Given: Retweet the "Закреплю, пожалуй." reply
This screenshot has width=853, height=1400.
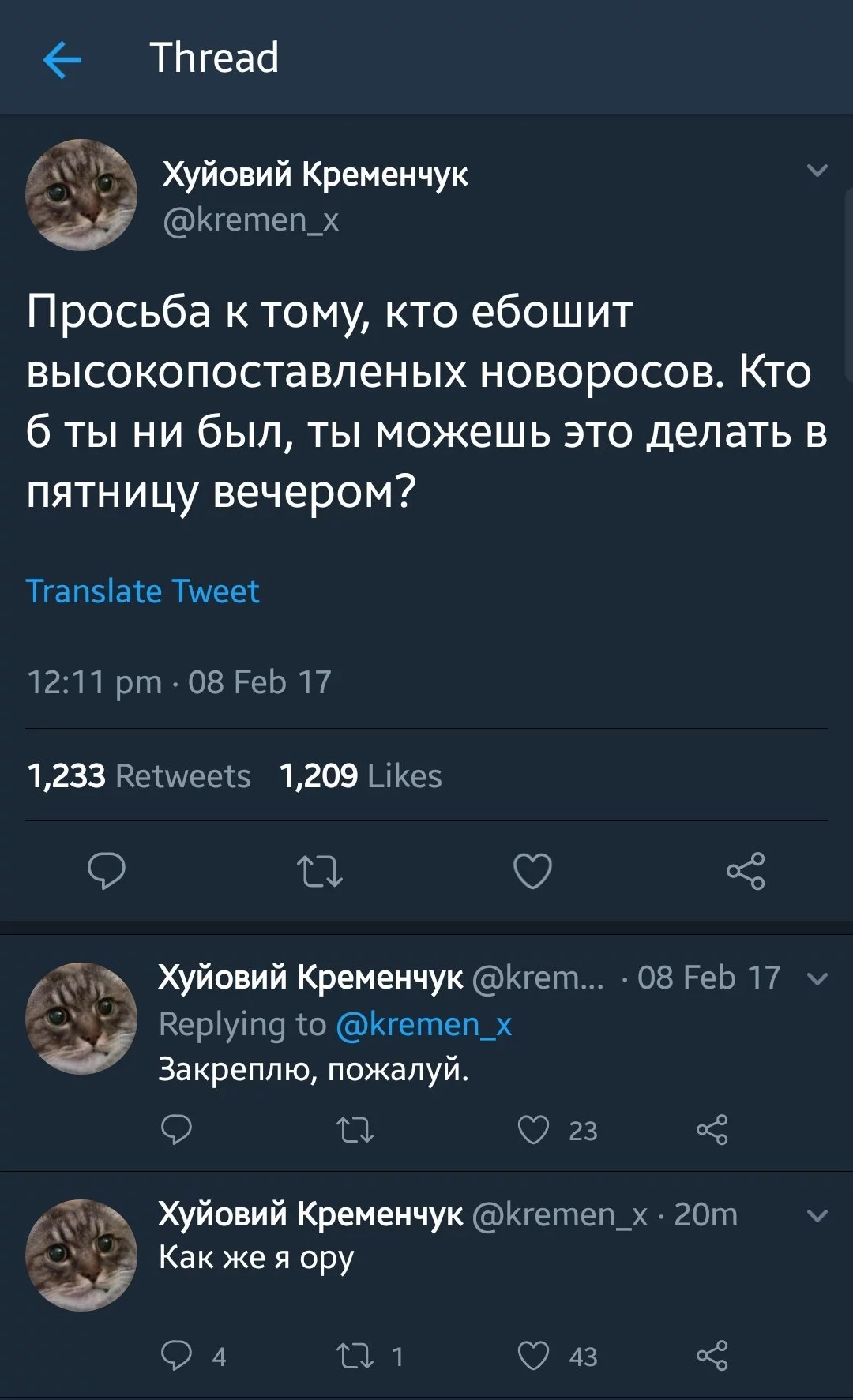Looking at the screenshot, I should [x=355, y=1130].
